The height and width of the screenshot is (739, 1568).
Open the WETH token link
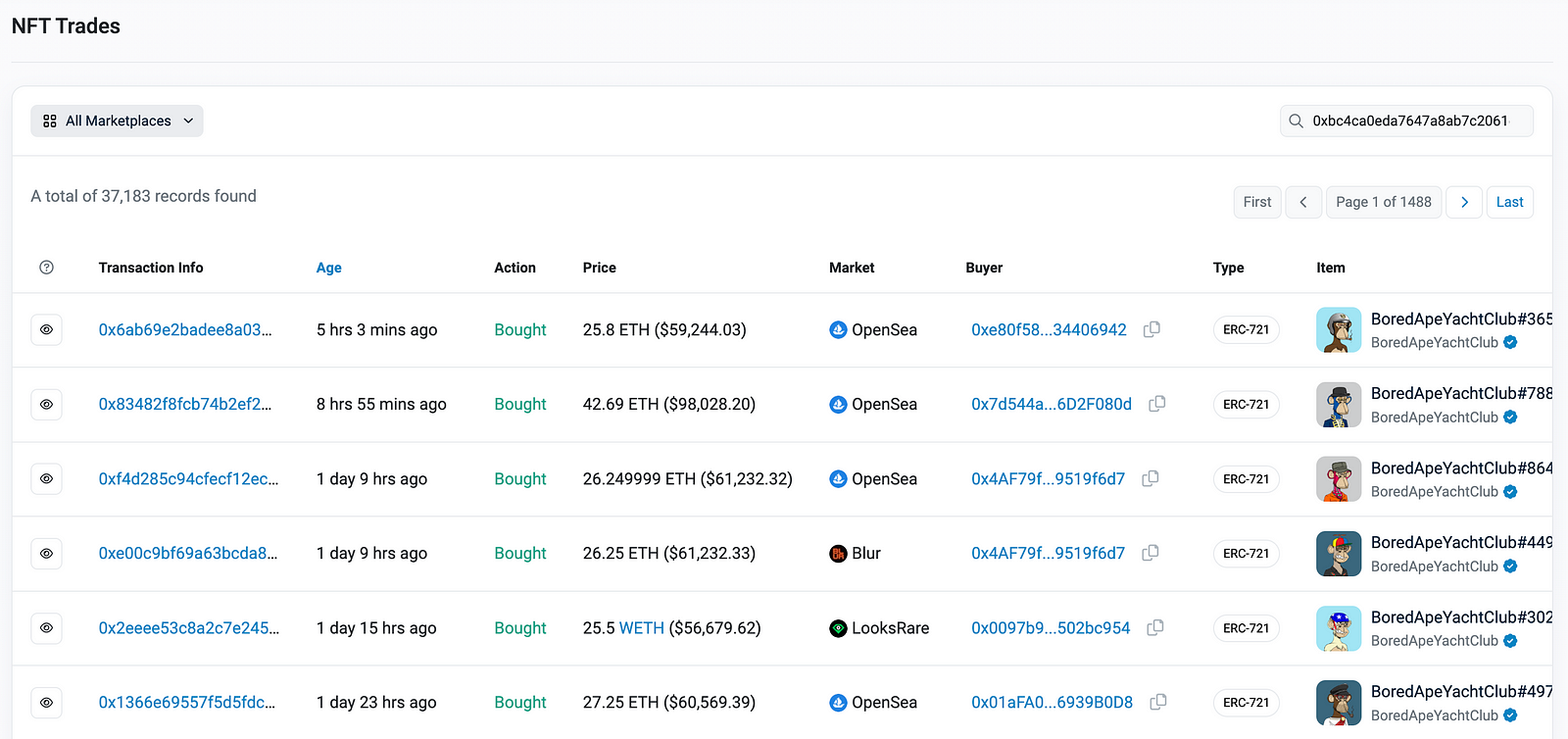point(641,628)
